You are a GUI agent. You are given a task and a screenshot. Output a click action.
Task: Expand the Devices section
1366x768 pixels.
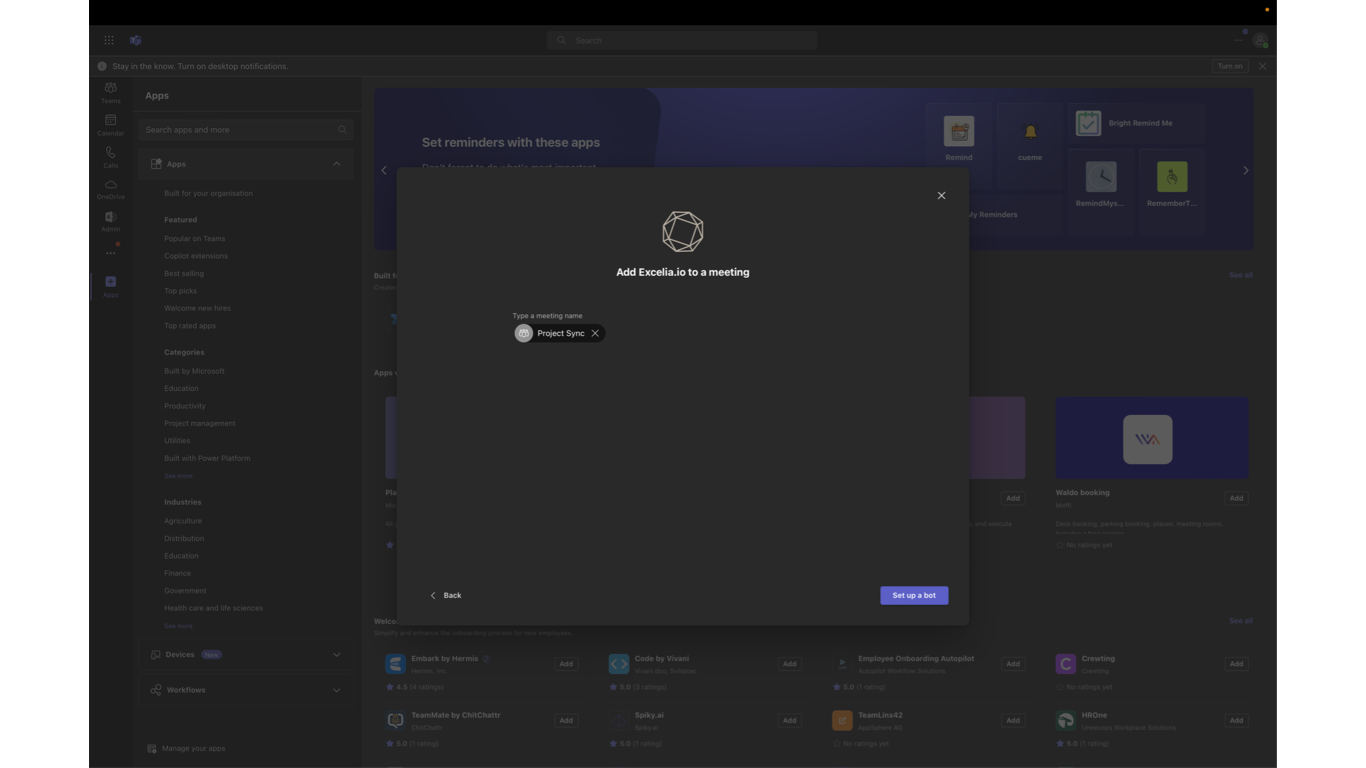pos(336,655)
